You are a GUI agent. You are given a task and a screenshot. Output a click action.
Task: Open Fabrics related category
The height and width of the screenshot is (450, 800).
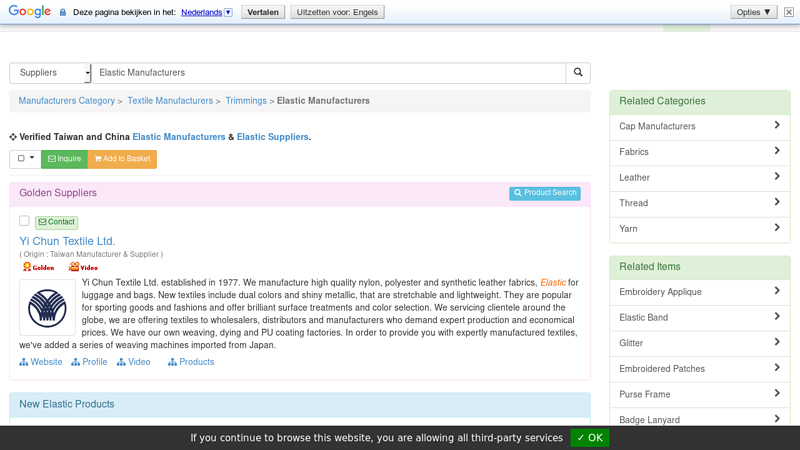699,152
